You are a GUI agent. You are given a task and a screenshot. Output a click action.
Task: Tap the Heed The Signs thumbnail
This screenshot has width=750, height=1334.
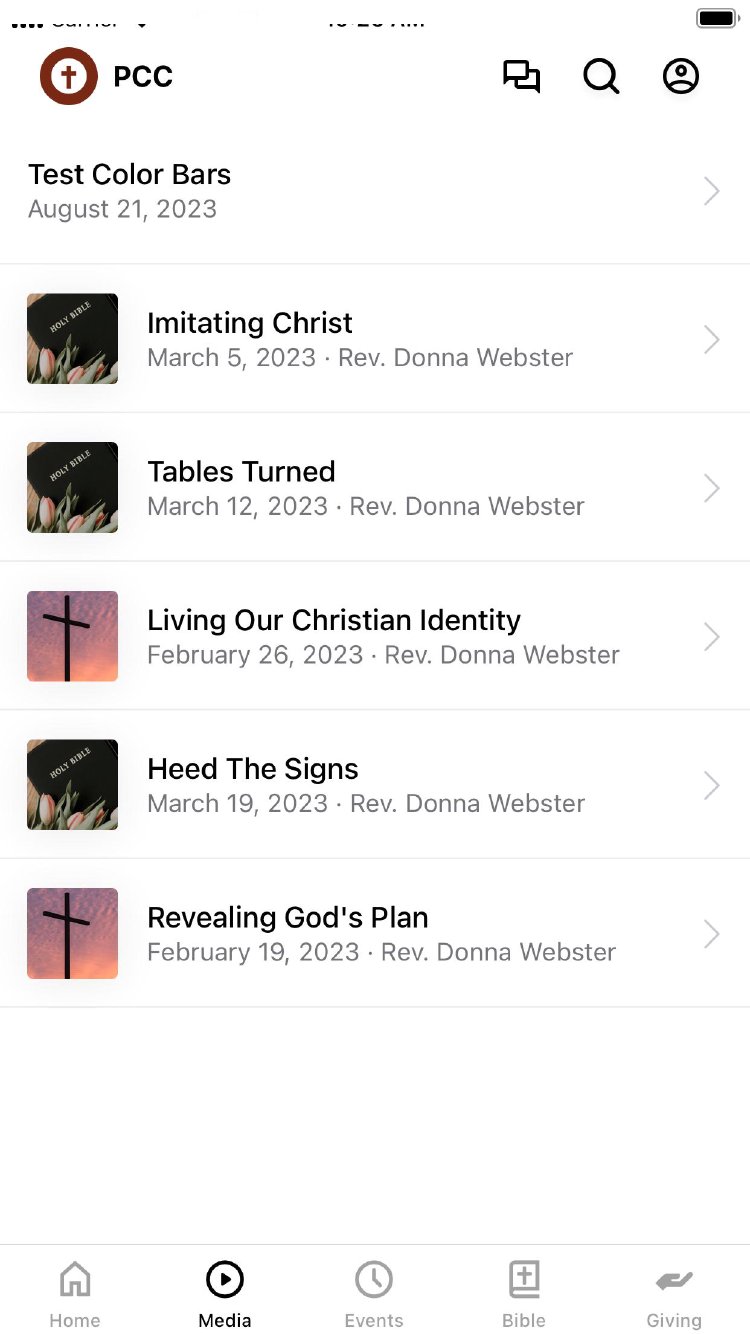tap(72, 785)
